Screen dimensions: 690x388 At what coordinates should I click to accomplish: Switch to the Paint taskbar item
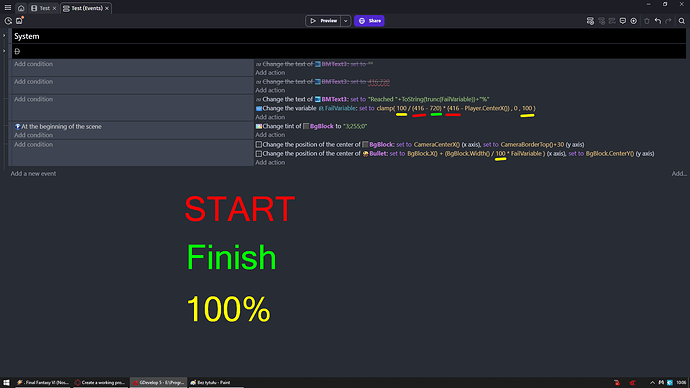coord(216,383)
